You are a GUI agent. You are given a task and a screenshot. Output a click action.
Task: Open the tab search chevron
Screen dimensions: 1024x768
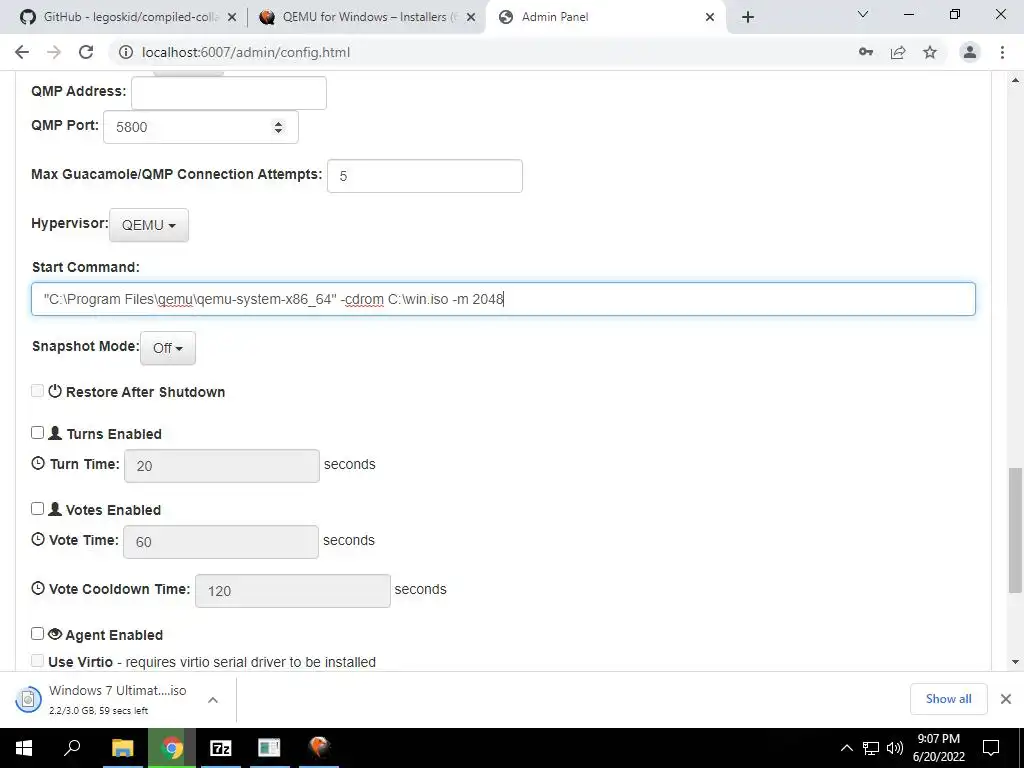[x=863, y=14]
